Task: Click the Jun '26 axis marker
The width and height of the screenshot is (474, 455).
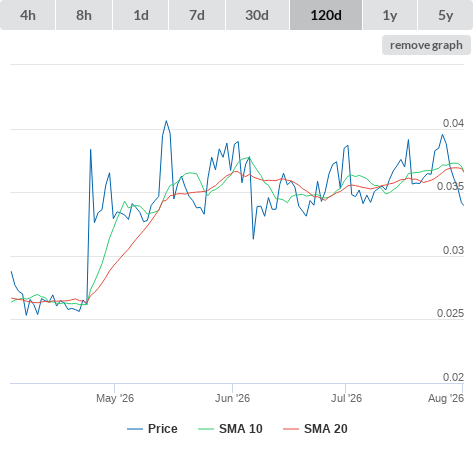Action: [232, 398]
